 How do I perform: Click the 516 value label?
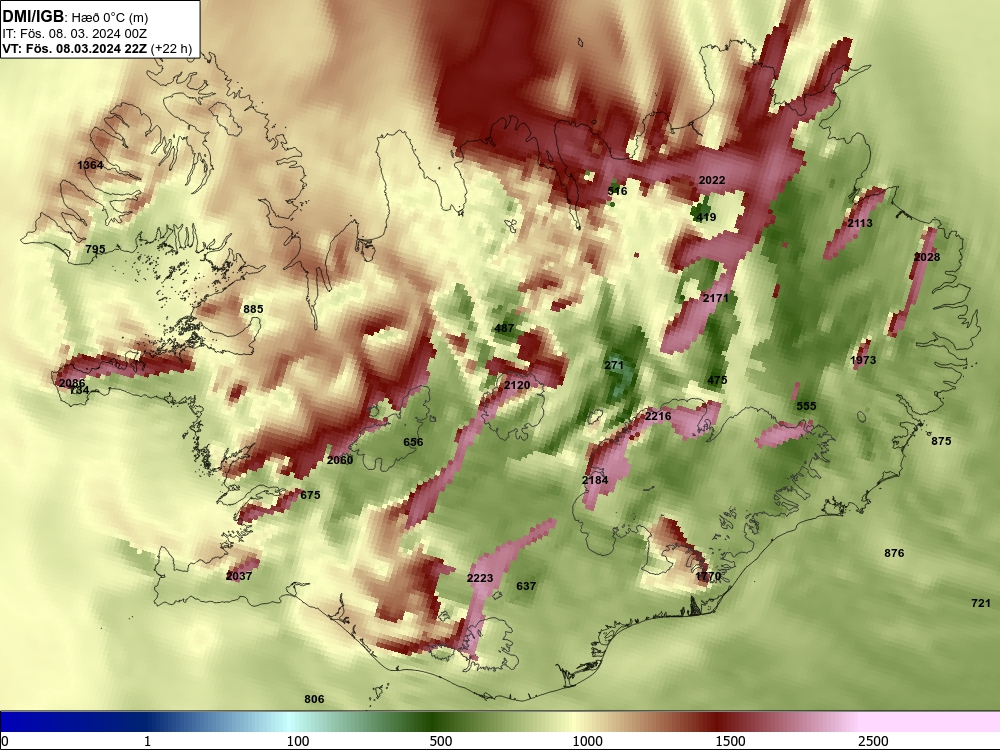617,191
